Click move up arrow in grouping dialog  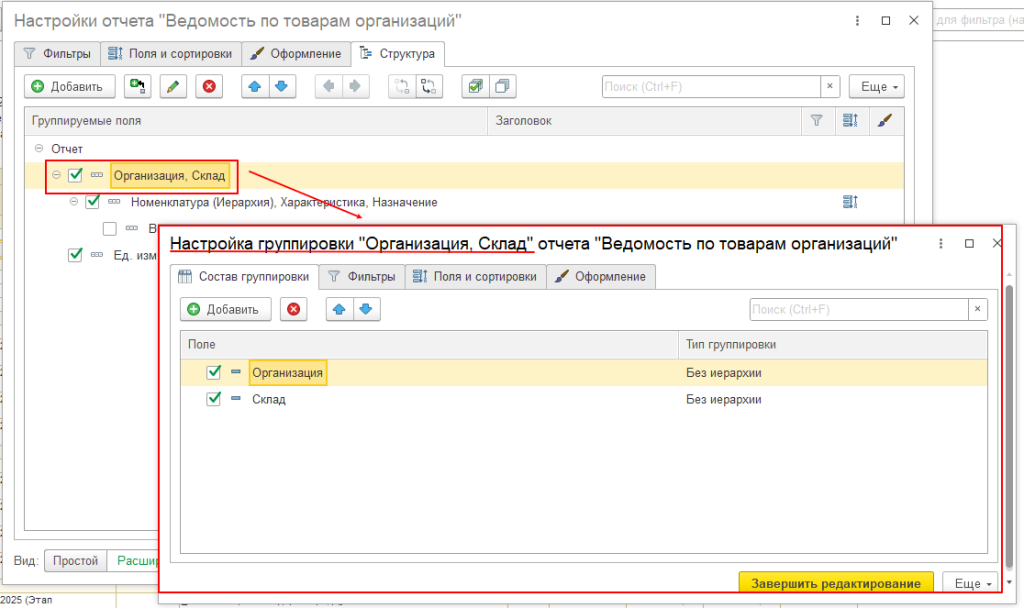(x=340, y=310)
